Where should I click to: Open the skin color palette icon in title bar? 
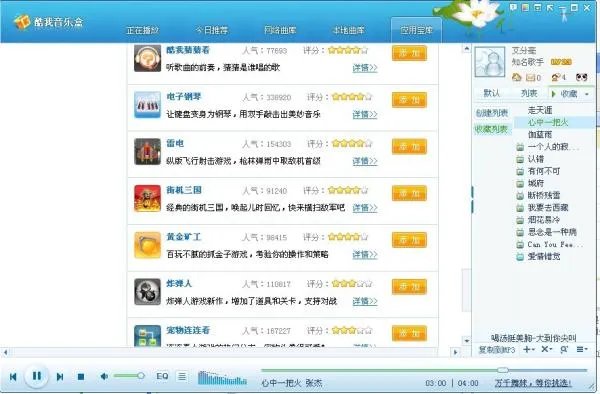pos(525,7)
